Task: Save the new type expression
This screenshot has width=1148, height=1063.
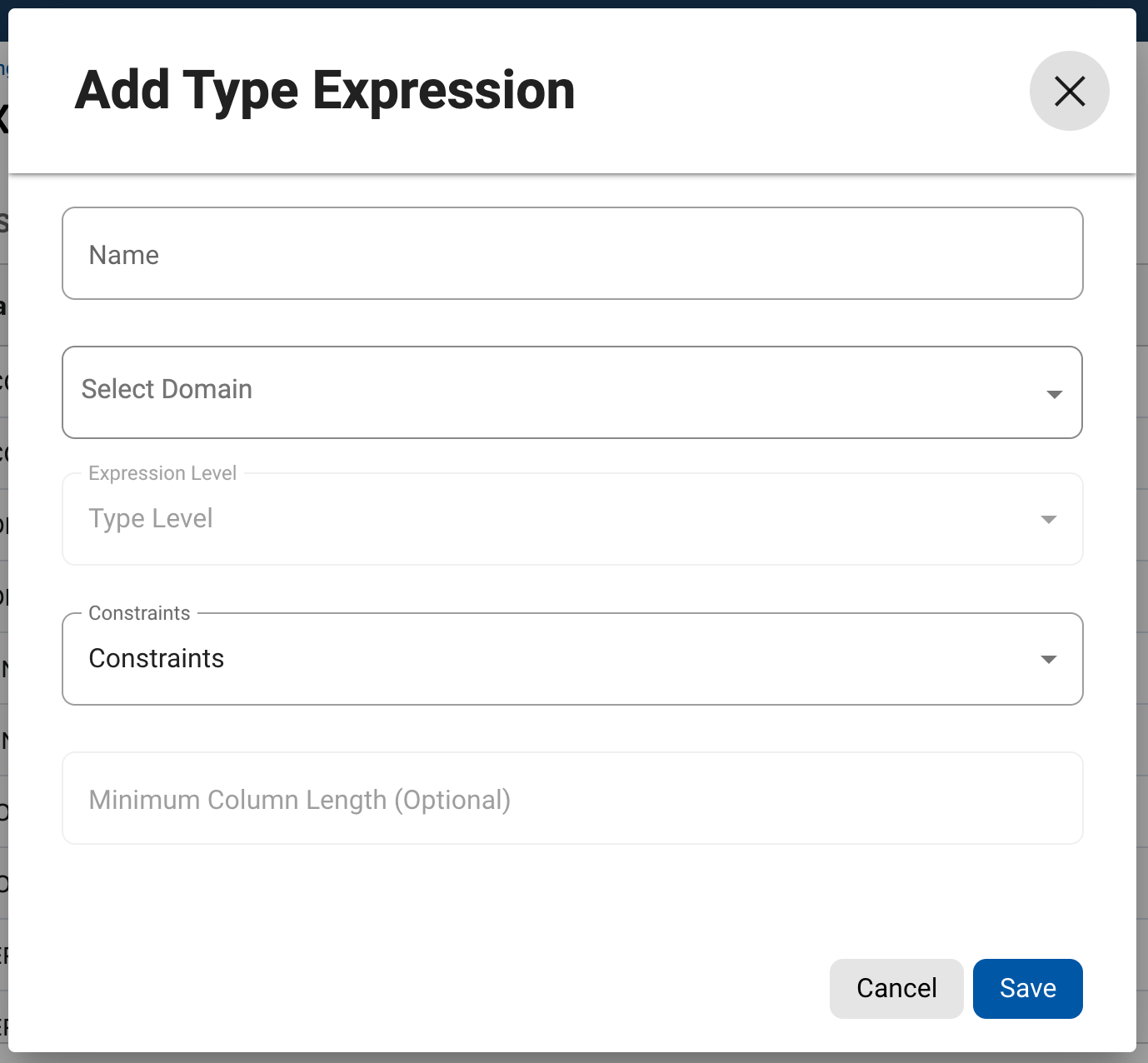Action: [1027, 988]
